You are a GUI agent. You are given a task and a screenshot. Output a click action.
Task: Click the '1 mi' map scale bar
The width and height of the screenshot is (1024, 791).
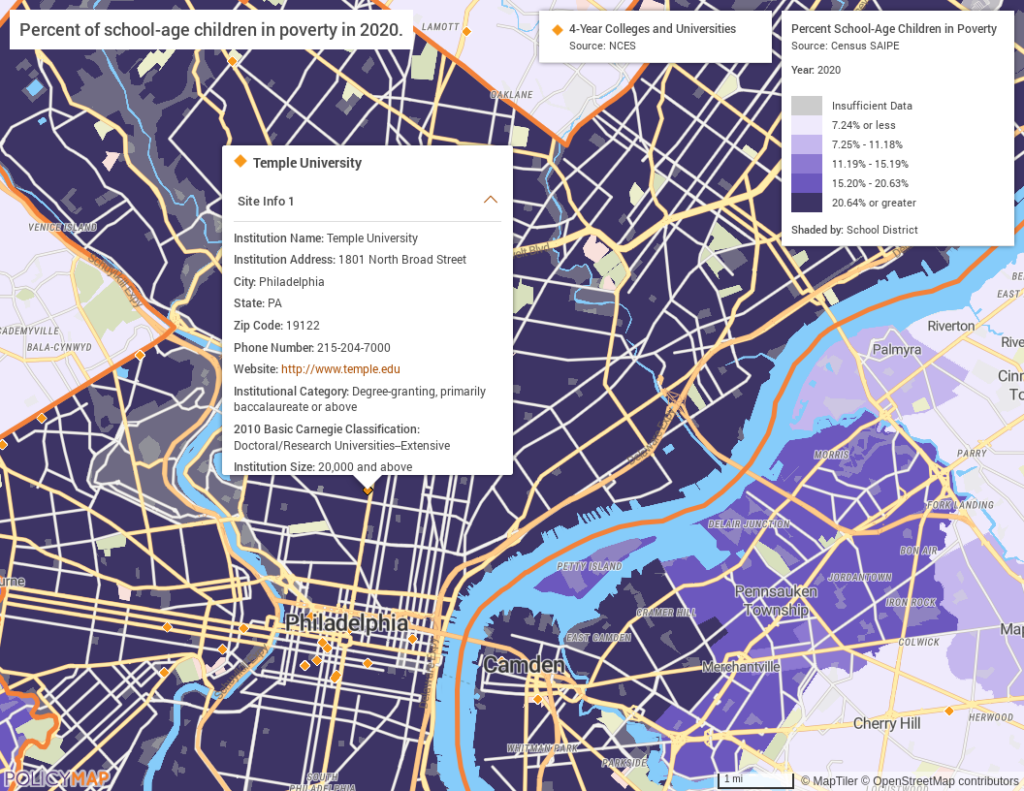pos(756,780)
